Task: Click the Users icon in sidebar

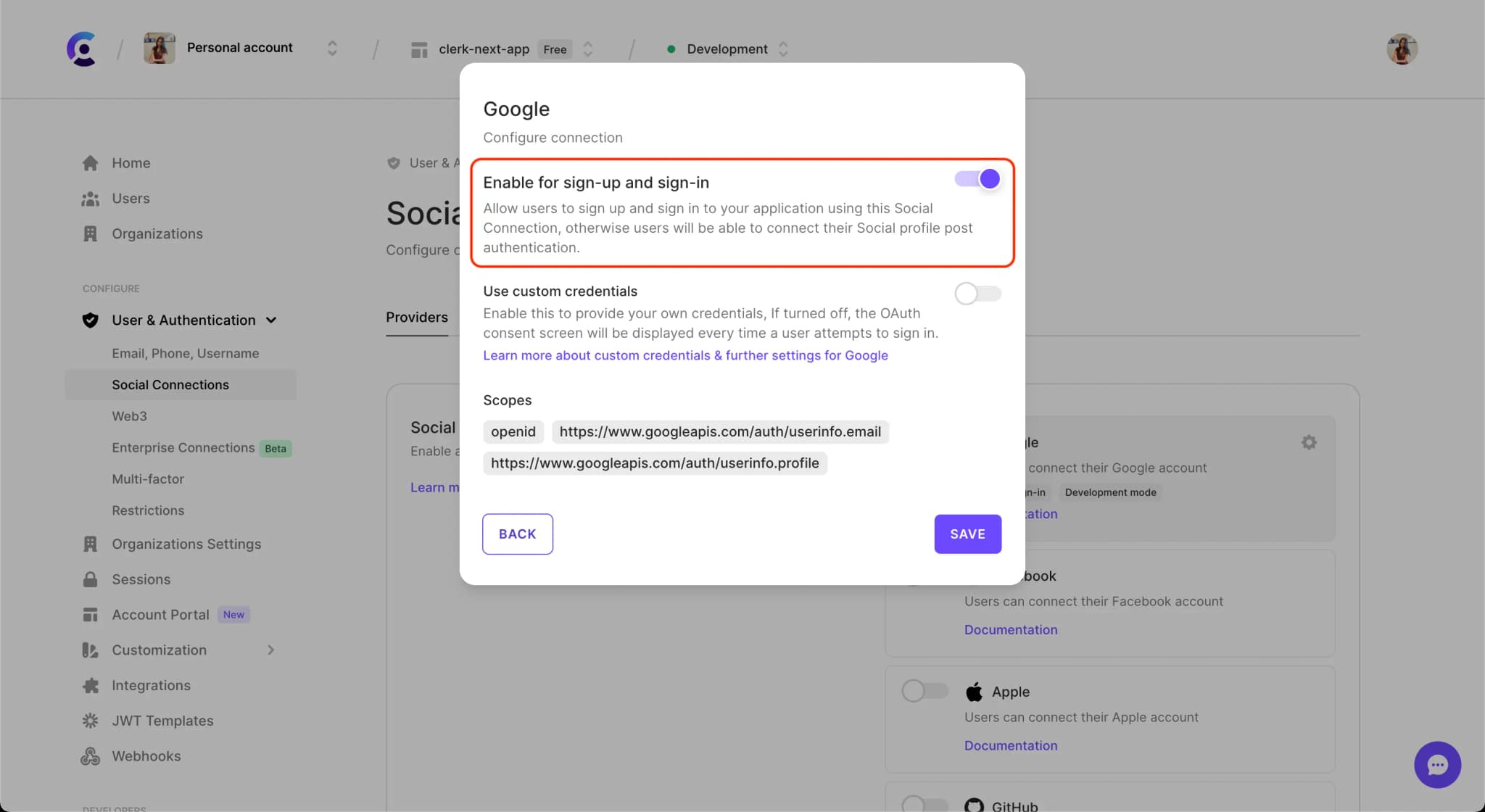Action: [x=90, y=198]
